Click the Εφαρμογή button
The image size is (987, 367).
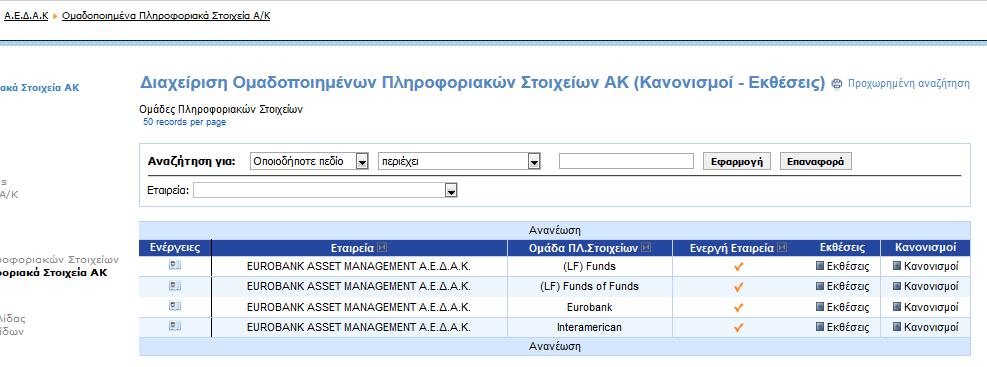coord(736,161)
